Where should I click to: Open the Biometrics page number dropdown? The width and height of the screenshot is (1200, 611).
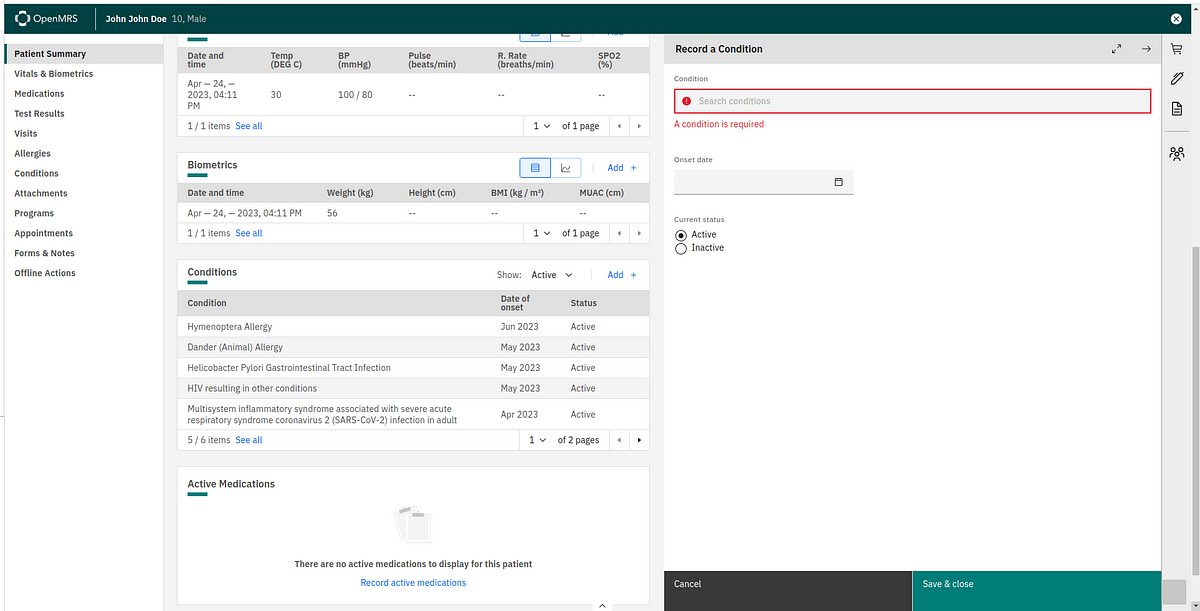(541, 233)
